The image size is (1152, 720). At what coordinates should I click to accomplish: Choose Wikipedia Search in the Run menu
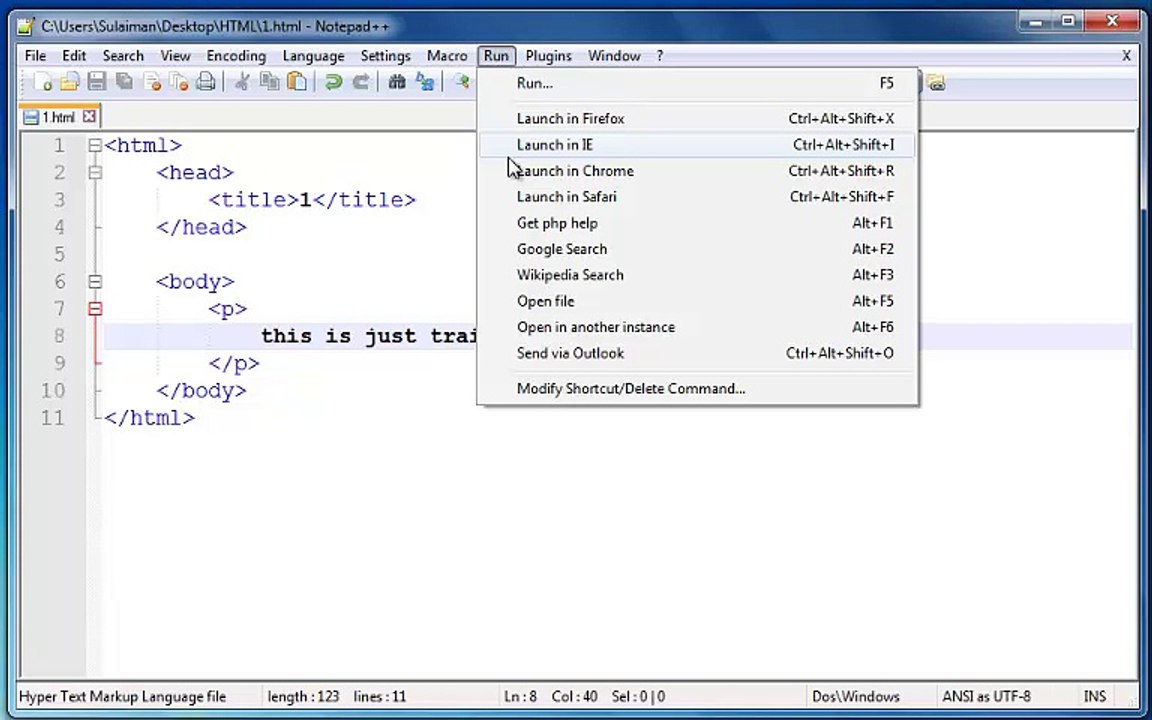click(697, 275)
